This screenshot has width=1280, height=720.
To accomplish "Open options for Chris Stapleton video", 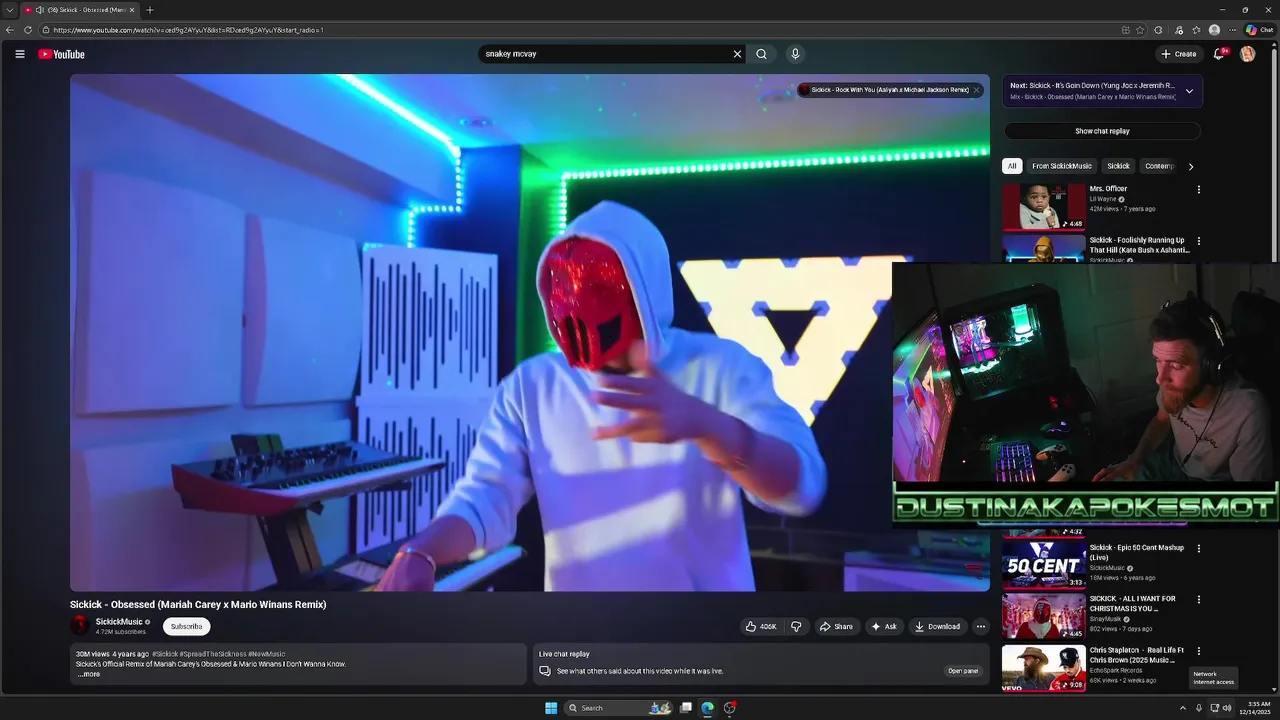I will point(1199,651).
